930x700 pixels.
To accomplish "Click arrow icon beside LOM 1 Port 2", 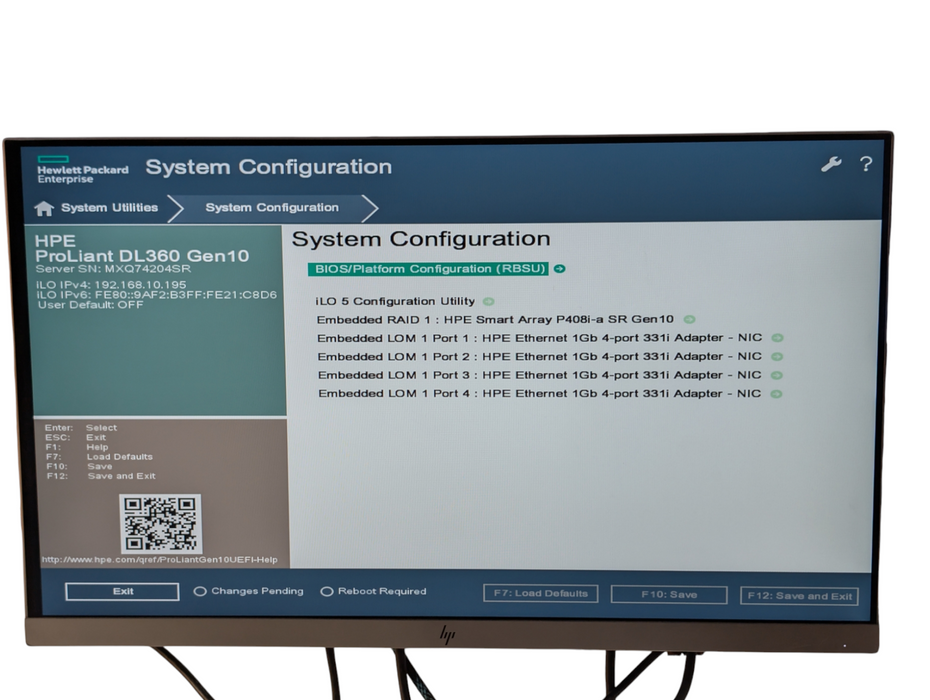I will (x=777, y=357).
